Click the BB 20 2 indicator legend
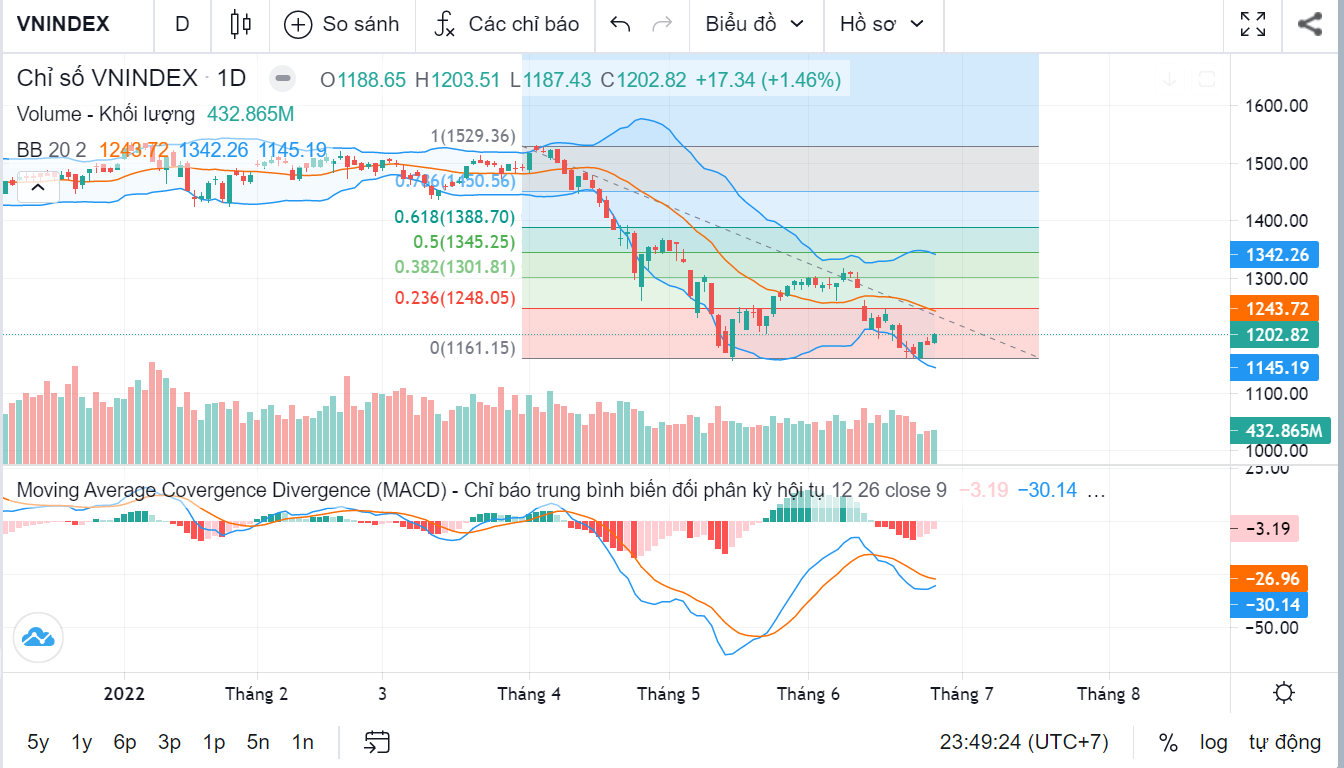The height and width of the screenshot is (768, 1344). [x=51, y=150]
